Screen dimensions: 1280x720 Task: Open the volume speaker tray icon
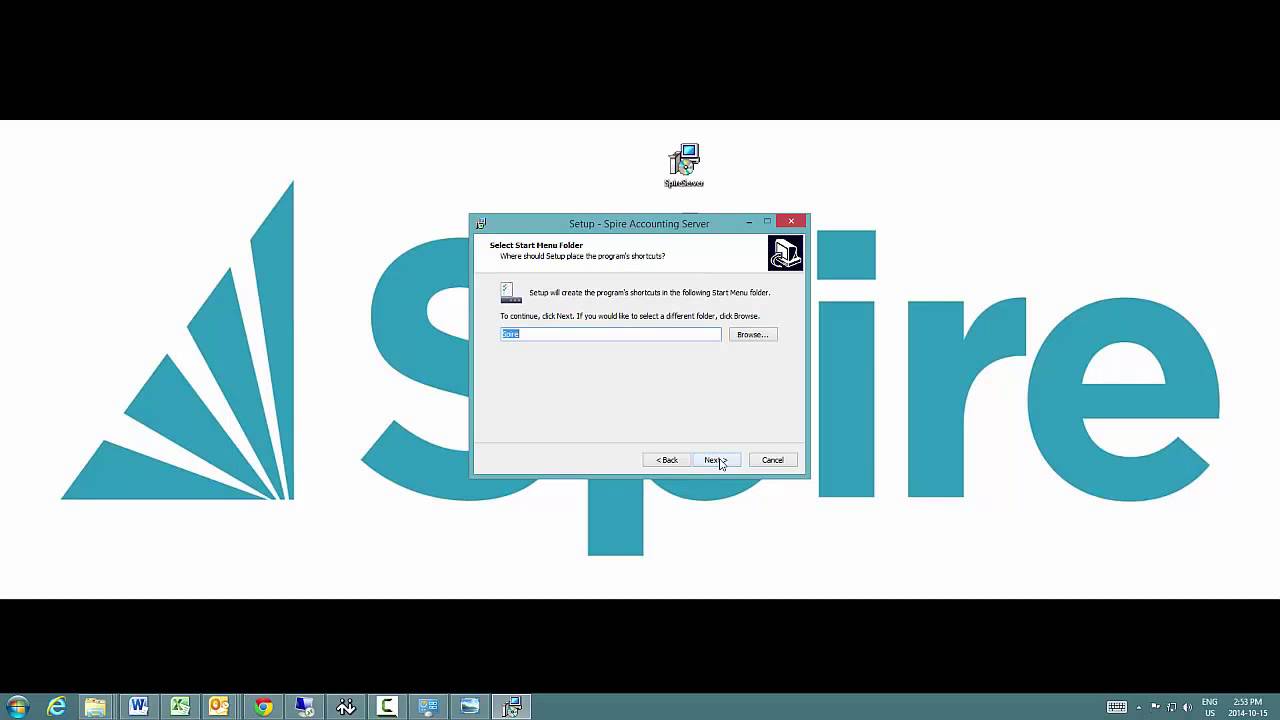(1187, 707)
